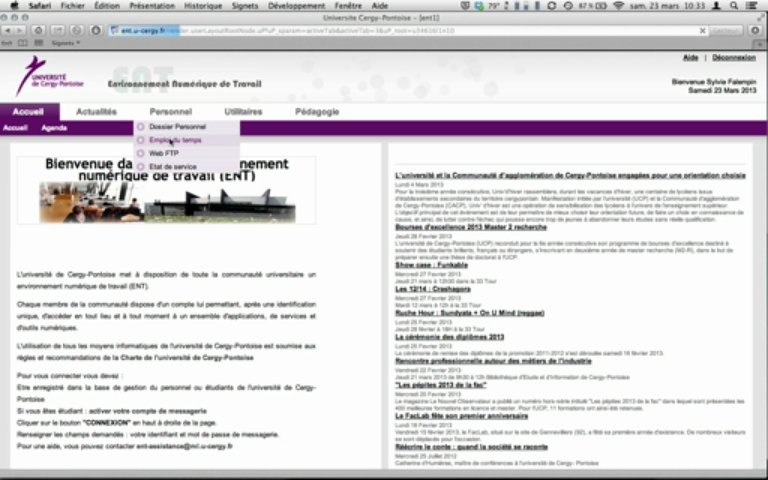
Task: Go back with Safari's back arrow
Action: (x=7, y=30)
